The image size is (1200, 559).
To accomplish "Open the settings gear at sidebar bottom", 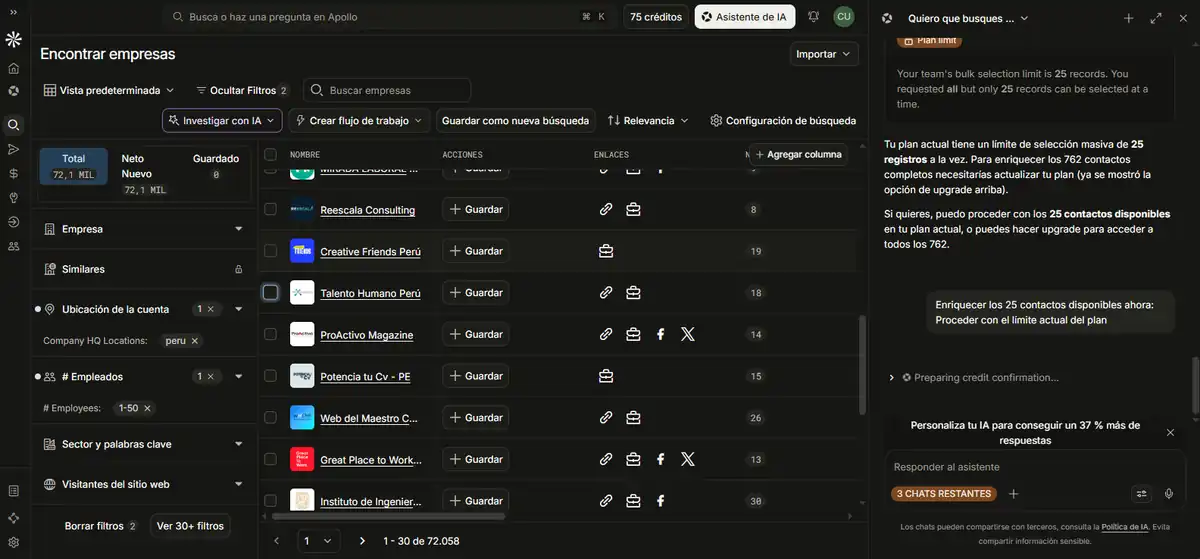I will pos(13,543).
